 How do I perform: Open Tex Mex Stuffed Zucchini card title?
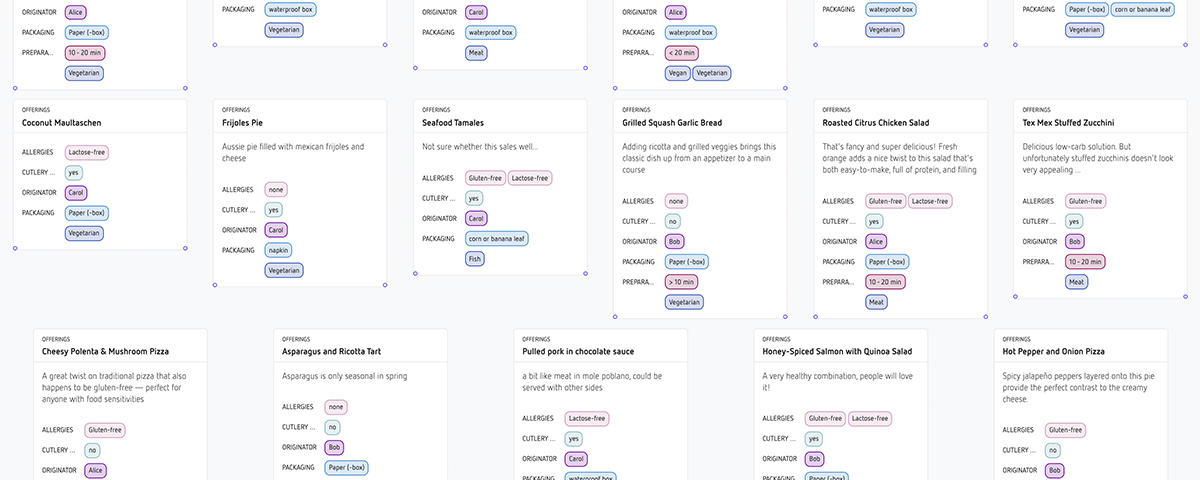click(1069, 123)
